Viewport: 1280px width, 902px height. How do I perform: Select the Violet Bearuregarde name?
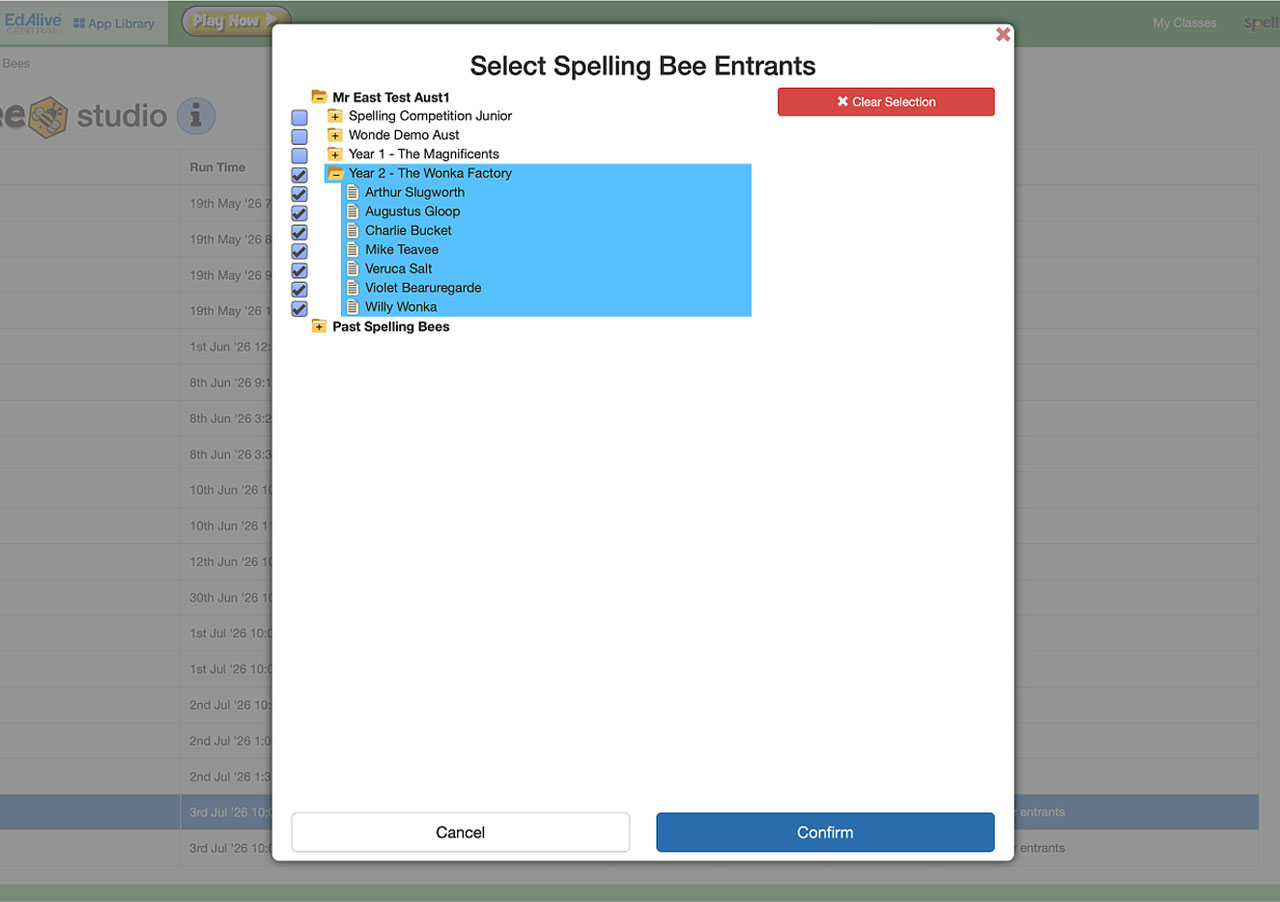pos(423,287)
